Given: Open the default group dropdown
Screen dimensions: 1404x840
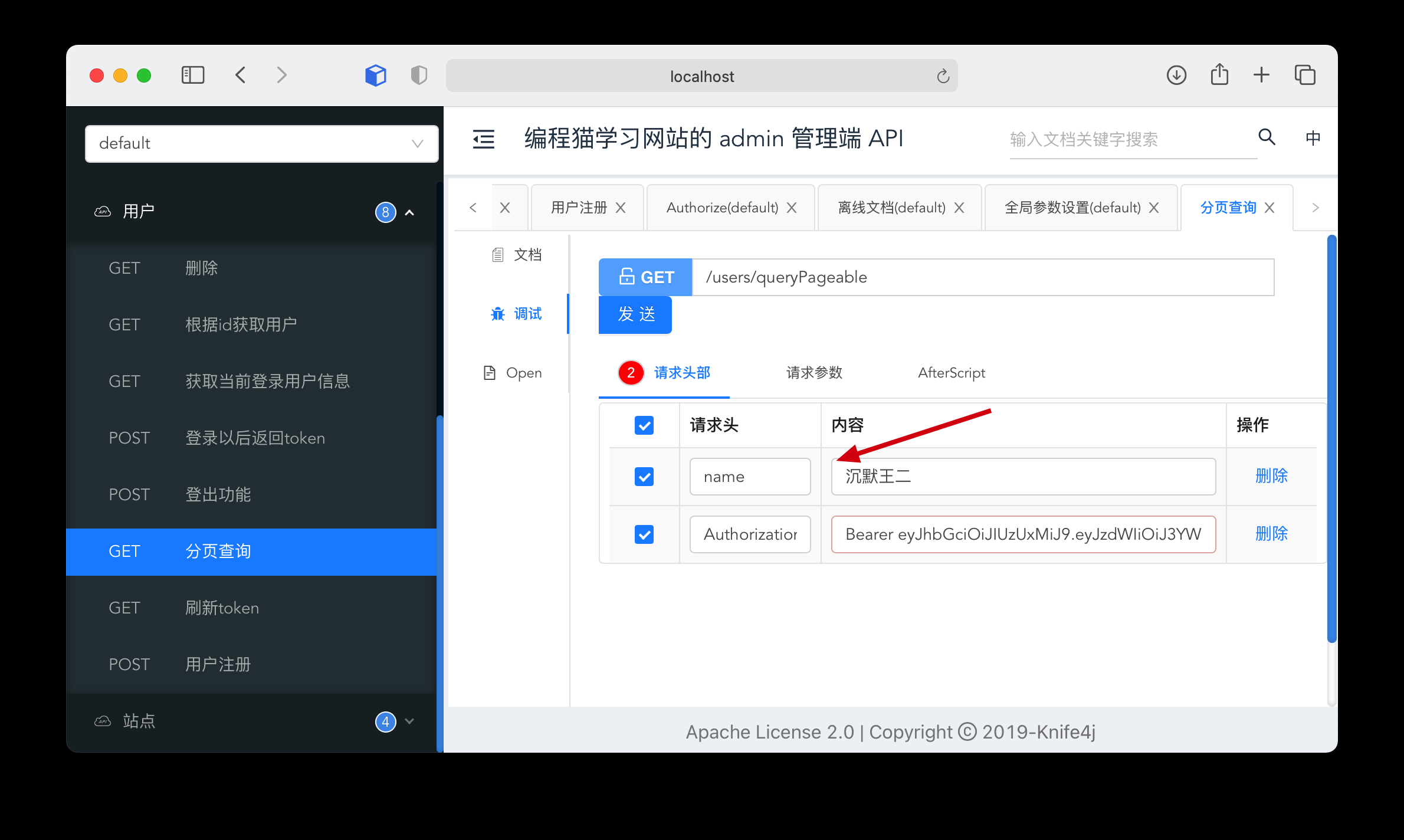Looking at the screenshot, I should pyautogui.click(x=261, y=143).
